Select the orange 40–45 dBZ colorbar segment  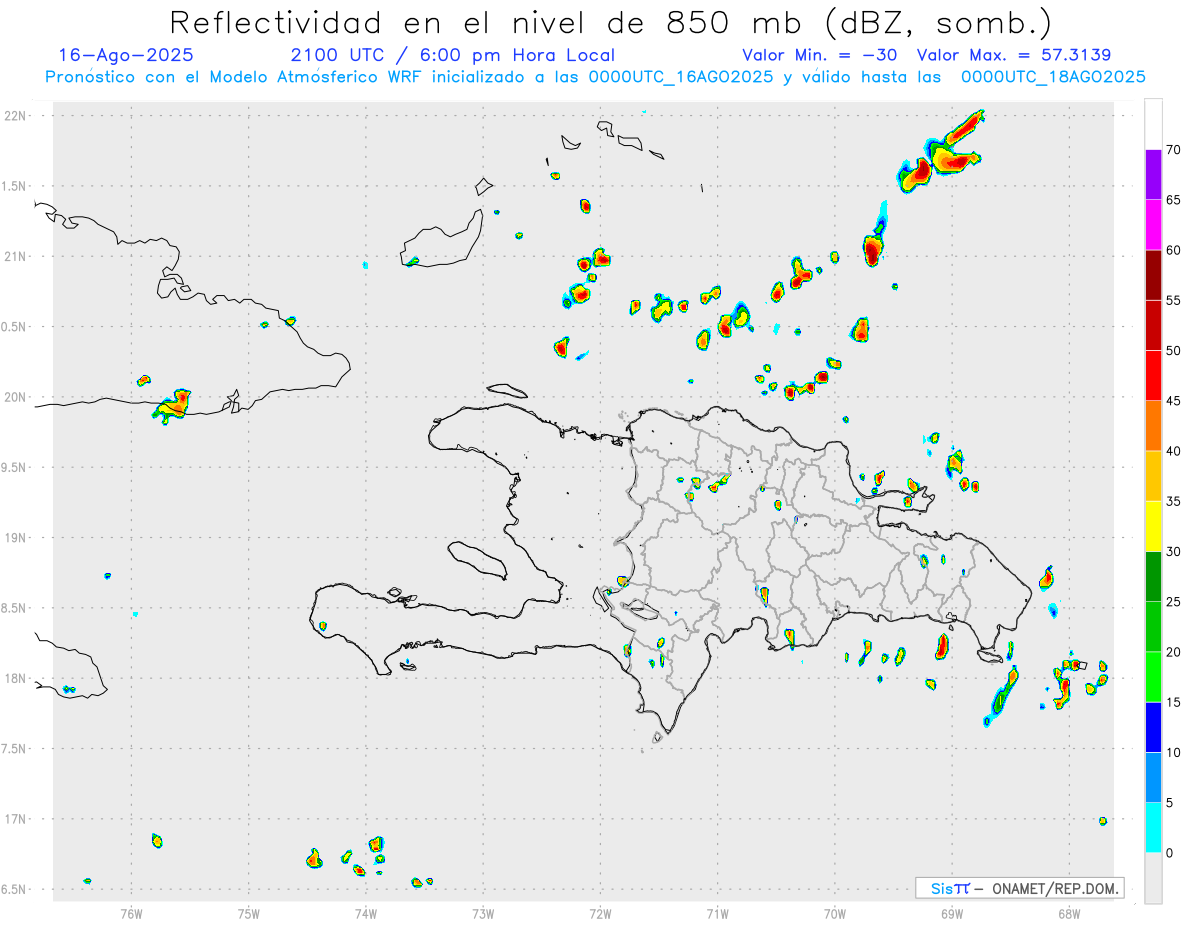tap(1153, 426)
